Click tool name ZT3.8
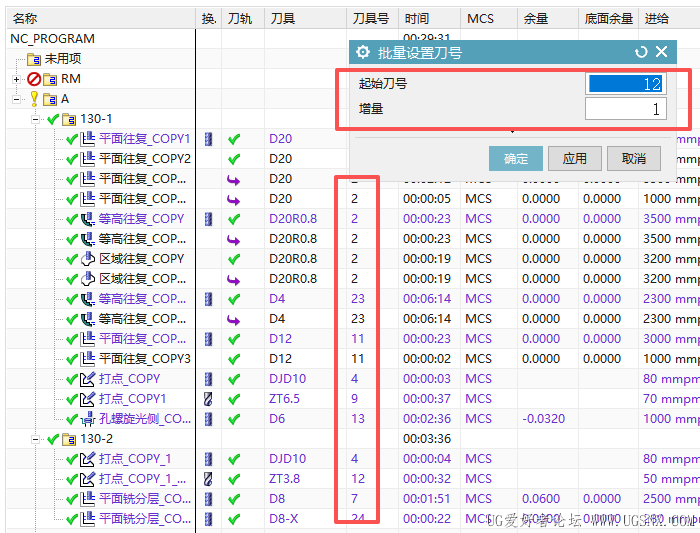700x533 pixels. 284,479
